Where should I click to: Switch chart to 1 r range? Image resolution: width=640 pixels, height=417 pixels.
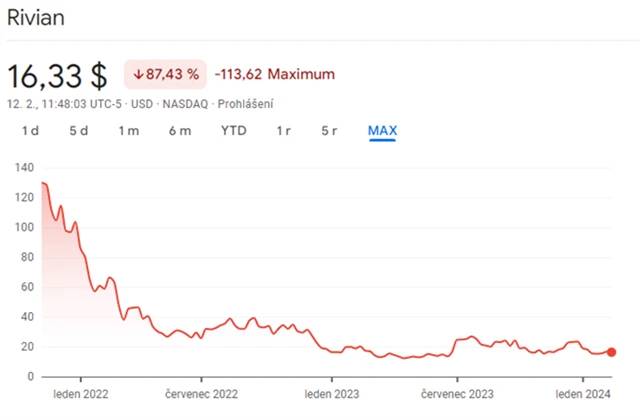tap(285, 131)
